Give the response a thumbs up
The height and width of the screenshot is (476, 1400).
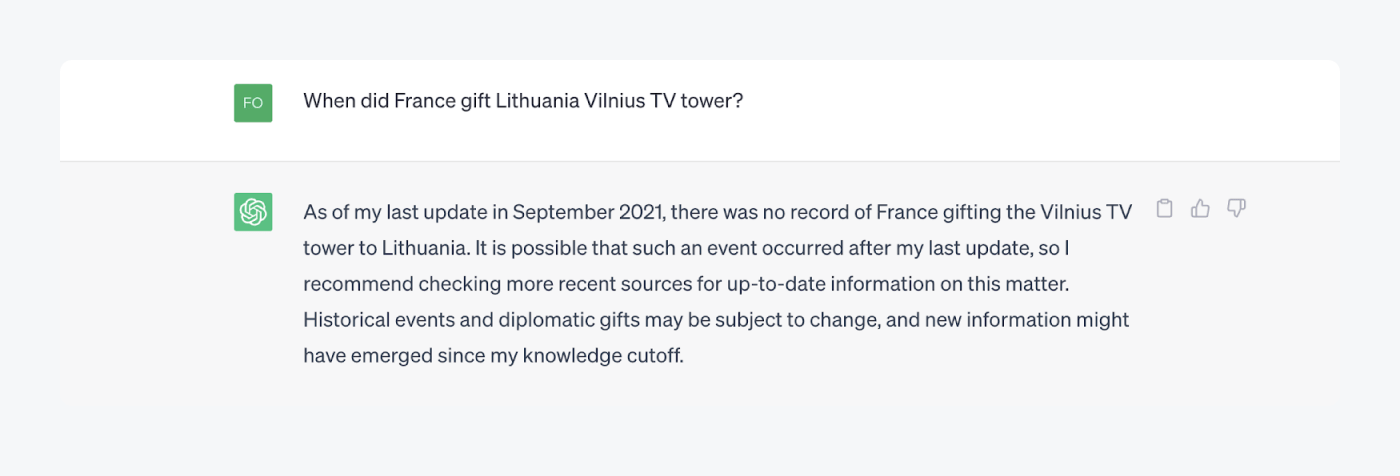[1200, 209]
